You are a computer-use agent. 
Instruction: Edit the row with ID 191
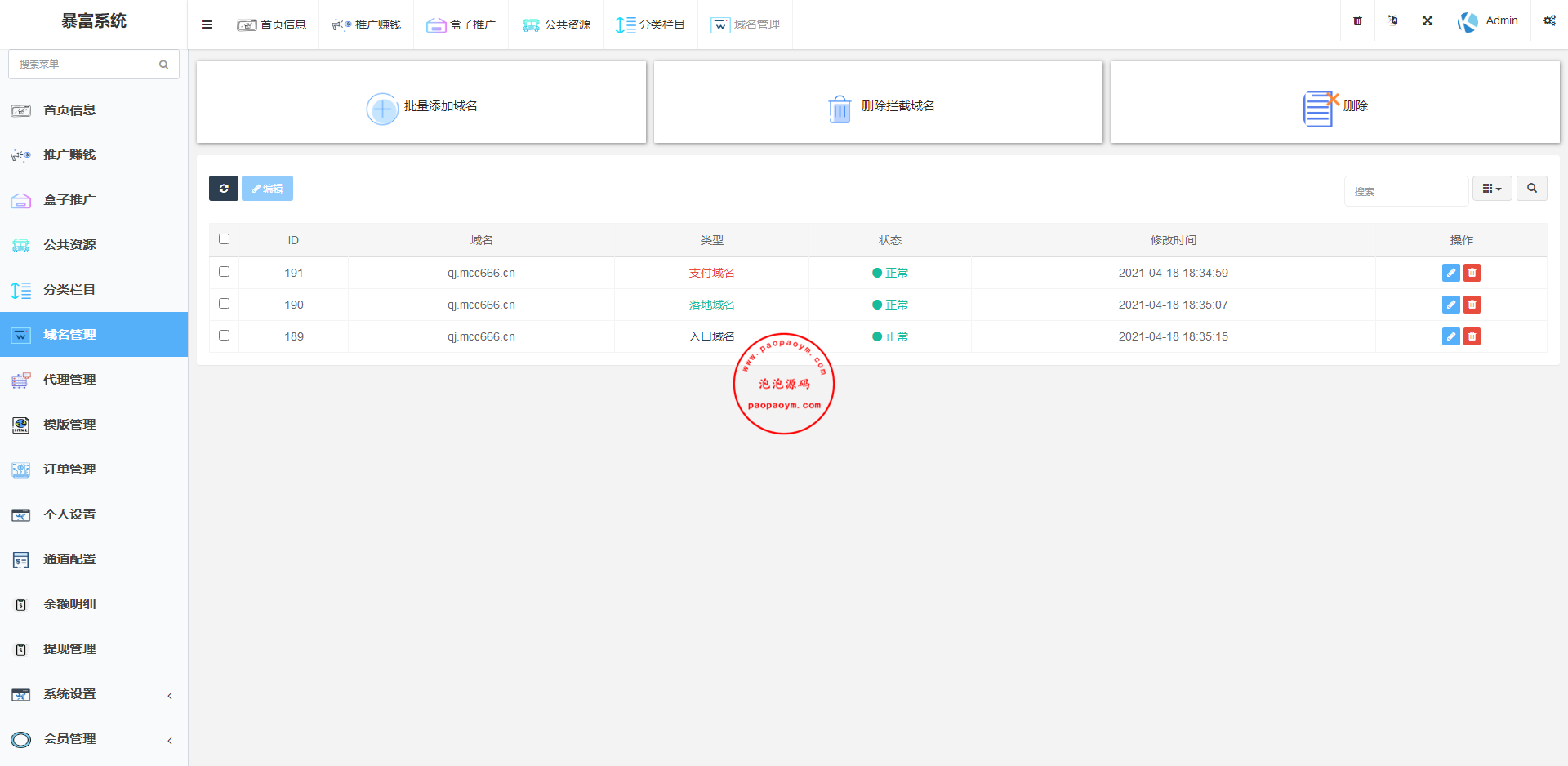[1450, 273]
